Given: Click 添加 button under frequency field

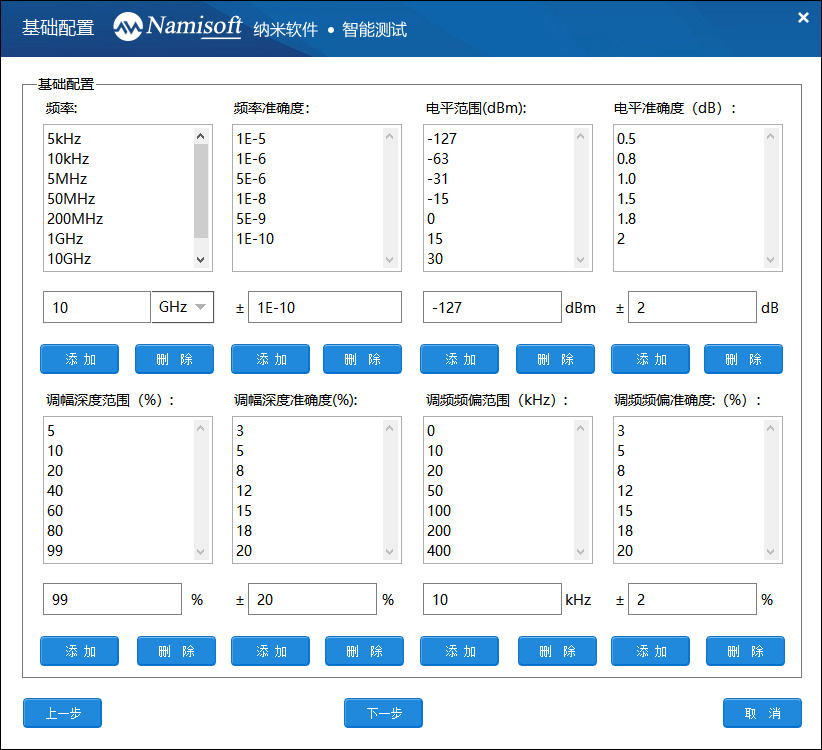Looking at the screenshot, I should [79, 359].
